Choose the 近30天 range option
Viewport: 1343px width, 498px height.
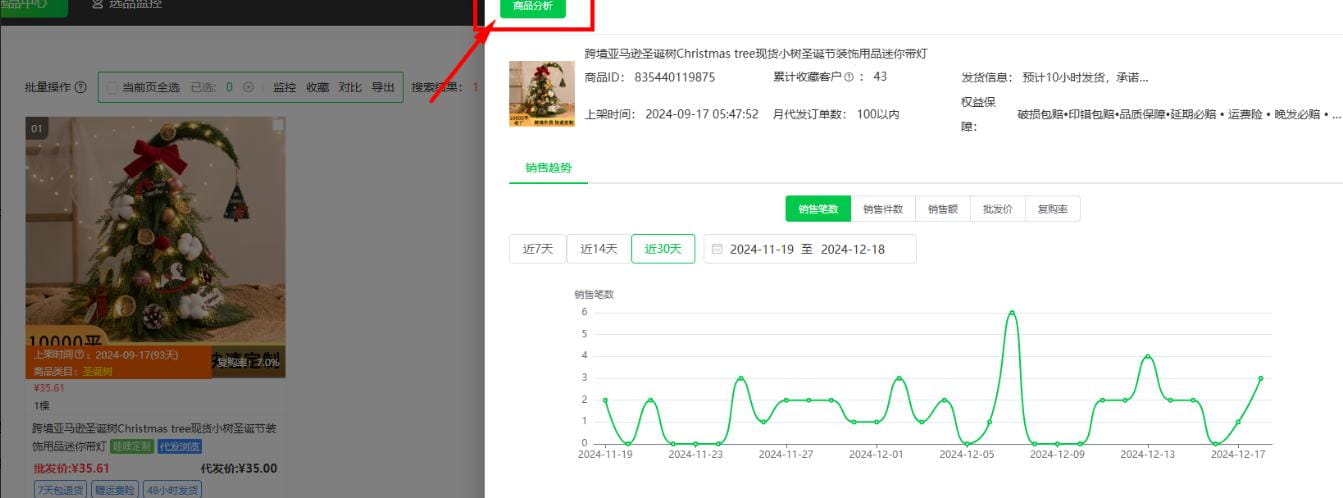tap(663, 249)
